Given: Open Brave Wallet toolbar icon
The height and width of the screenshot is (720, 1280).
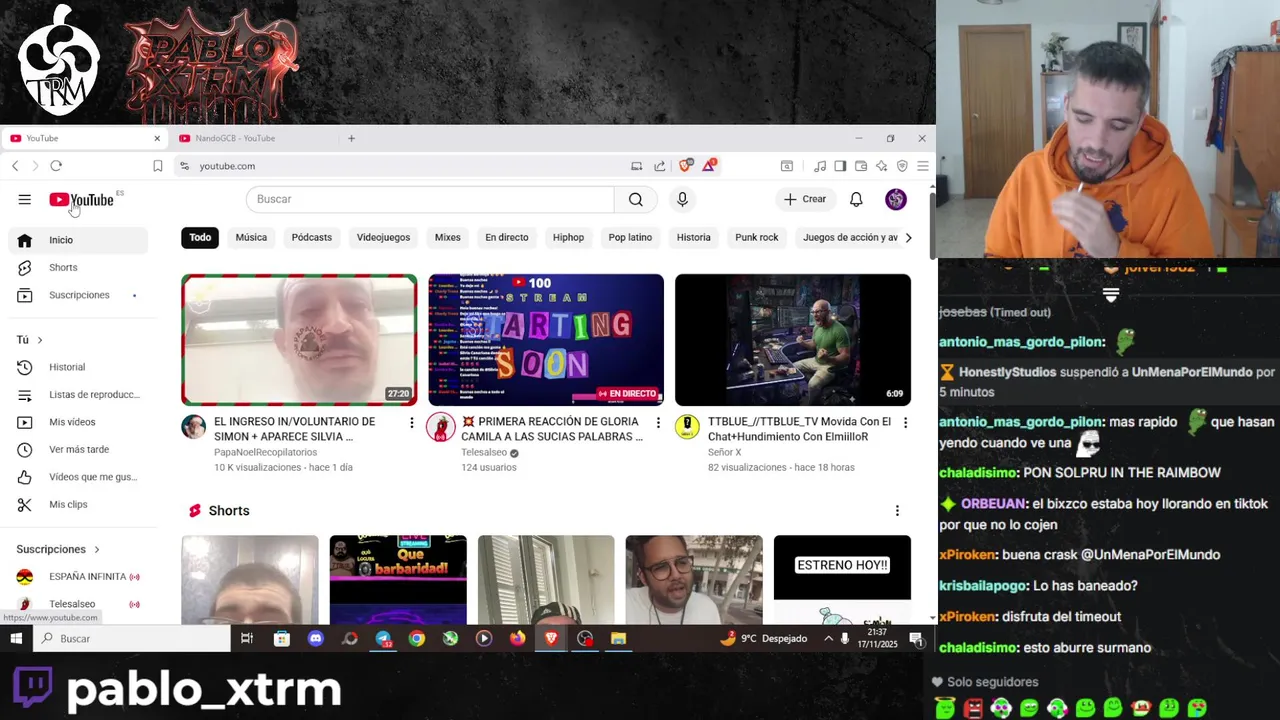Looking at the screenshot, I should (860, 166).
